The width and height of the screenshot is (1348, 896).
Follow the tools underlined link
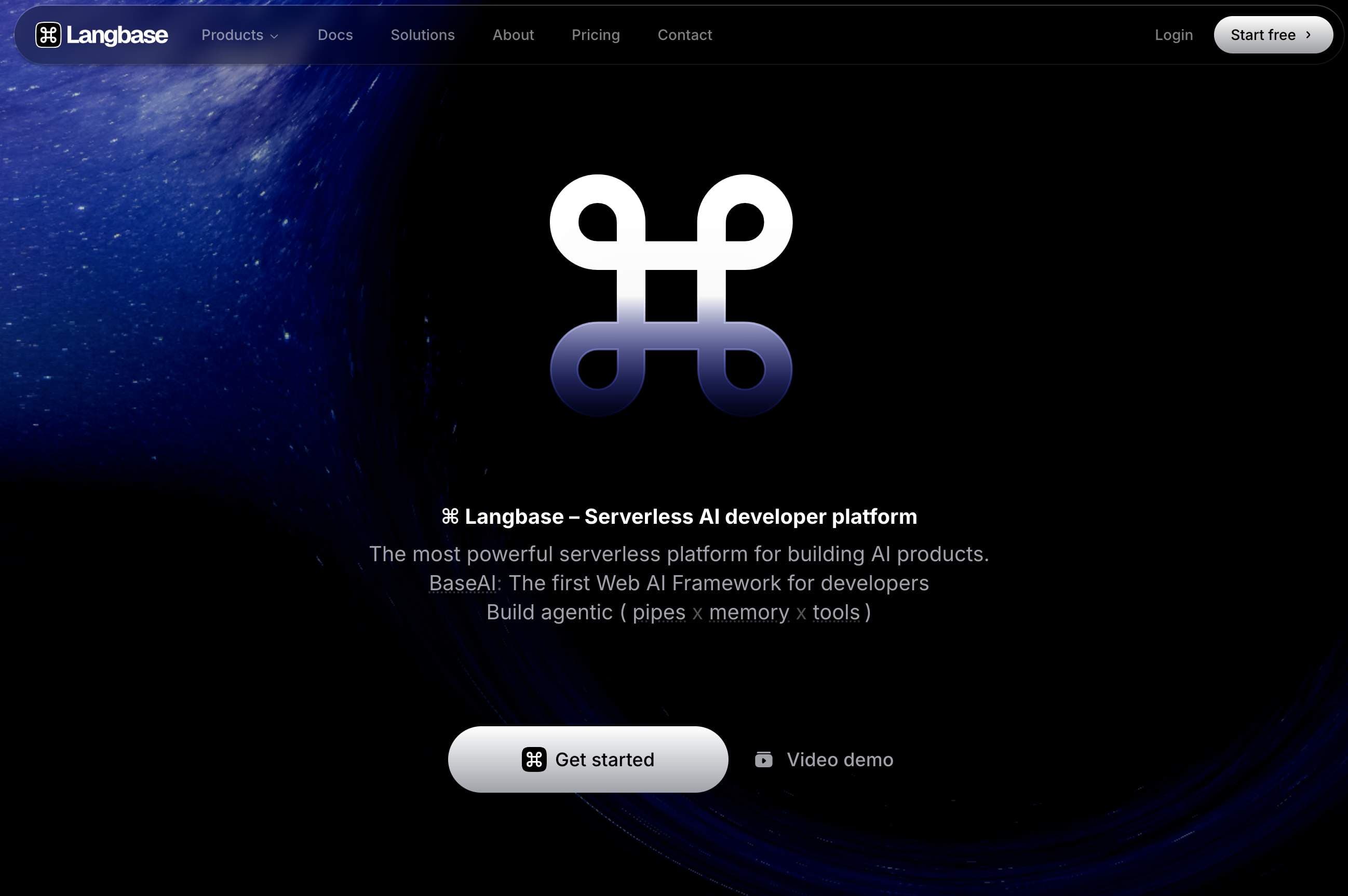click(836, 613)
